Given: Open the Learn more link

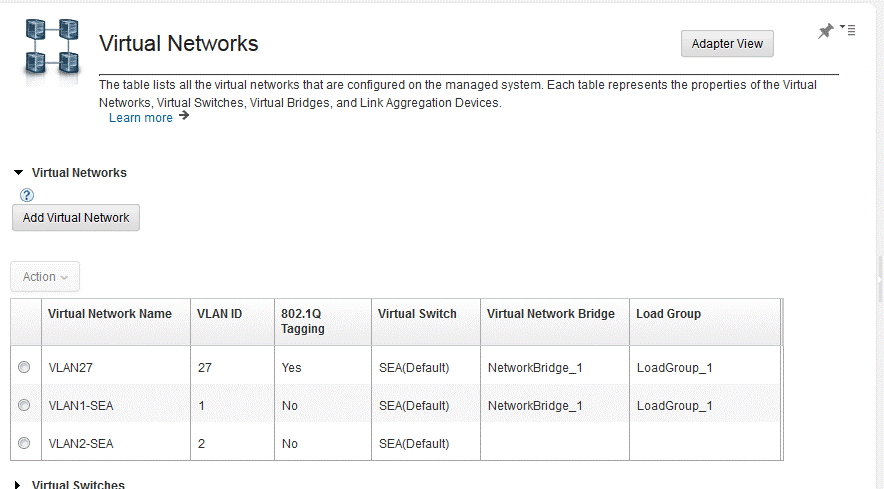Looking at the screenshot, I should (x=140, y=118).
